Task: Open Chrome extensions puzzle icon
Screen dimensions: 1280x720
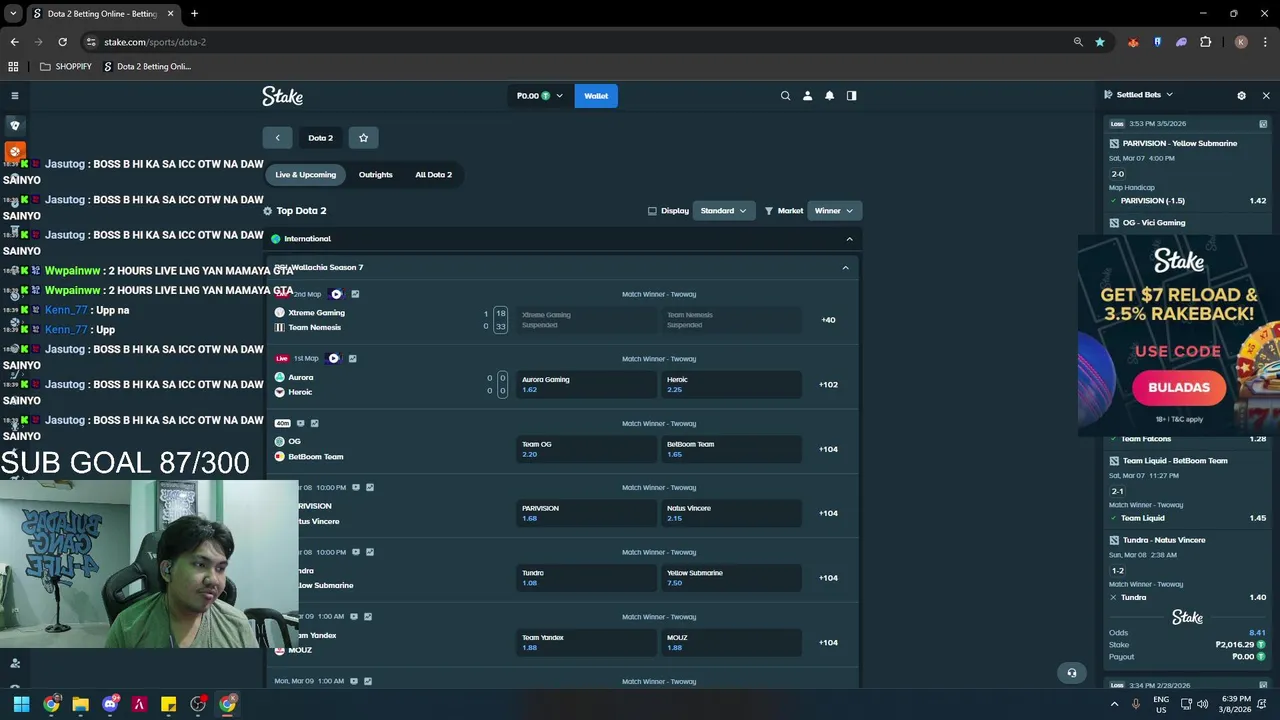Action: [x=1205, y=42]
